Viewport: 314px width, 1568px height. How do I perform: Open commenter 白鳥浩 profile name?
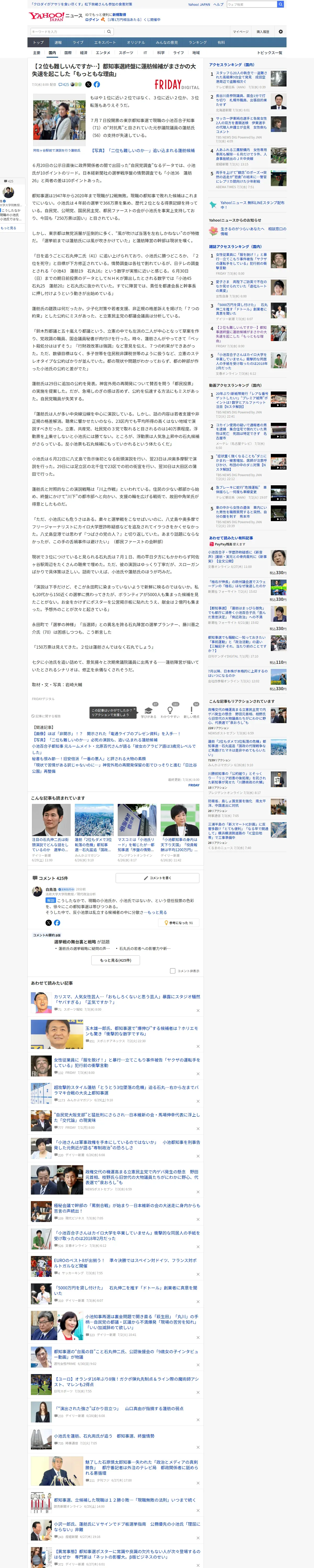tap(51, 889)
